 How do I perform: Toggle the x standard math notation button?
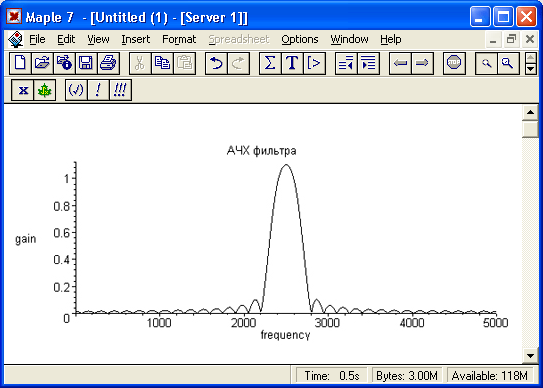(x=23, y=90)
